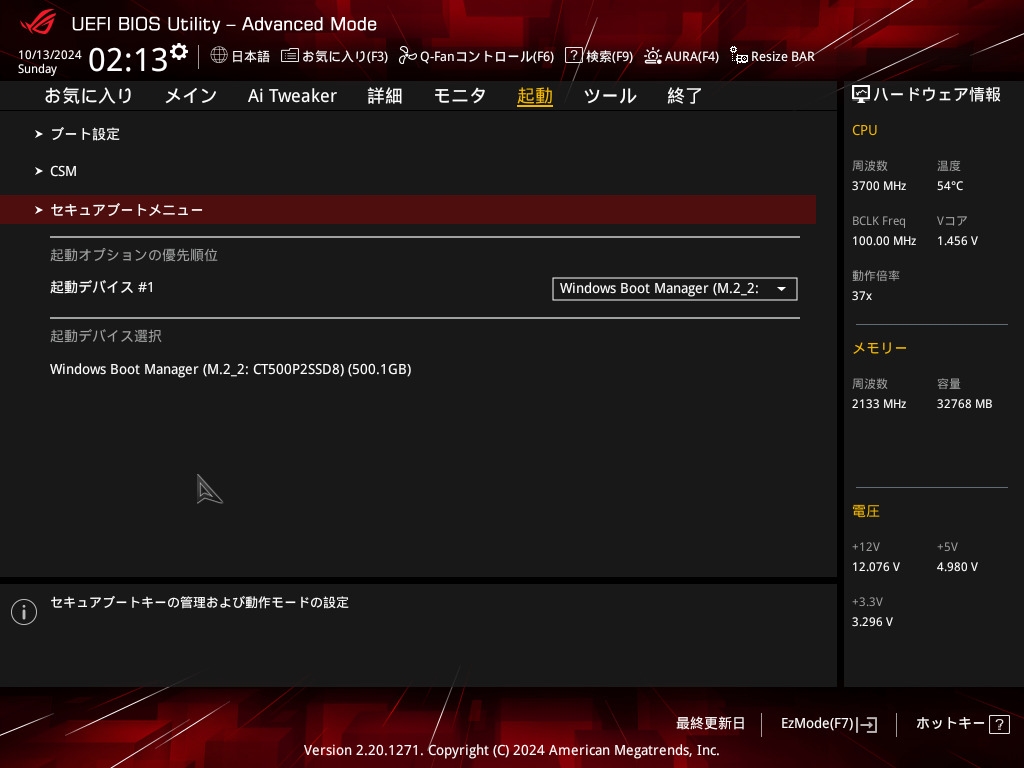Toggle the Resize BAR icon
The height and width of the screenshot is (768, 1024).
(739, 56)
